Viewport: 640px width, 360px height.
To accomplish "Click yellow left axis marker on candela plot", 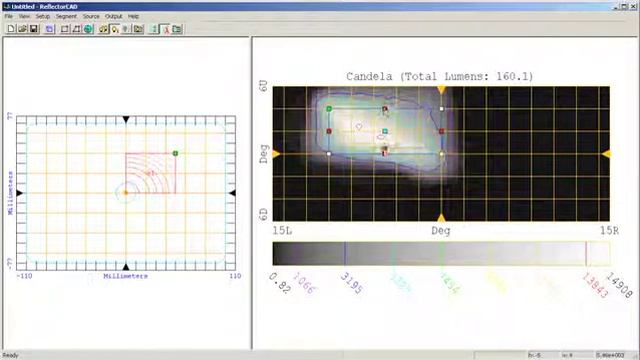I will (277, 154).
